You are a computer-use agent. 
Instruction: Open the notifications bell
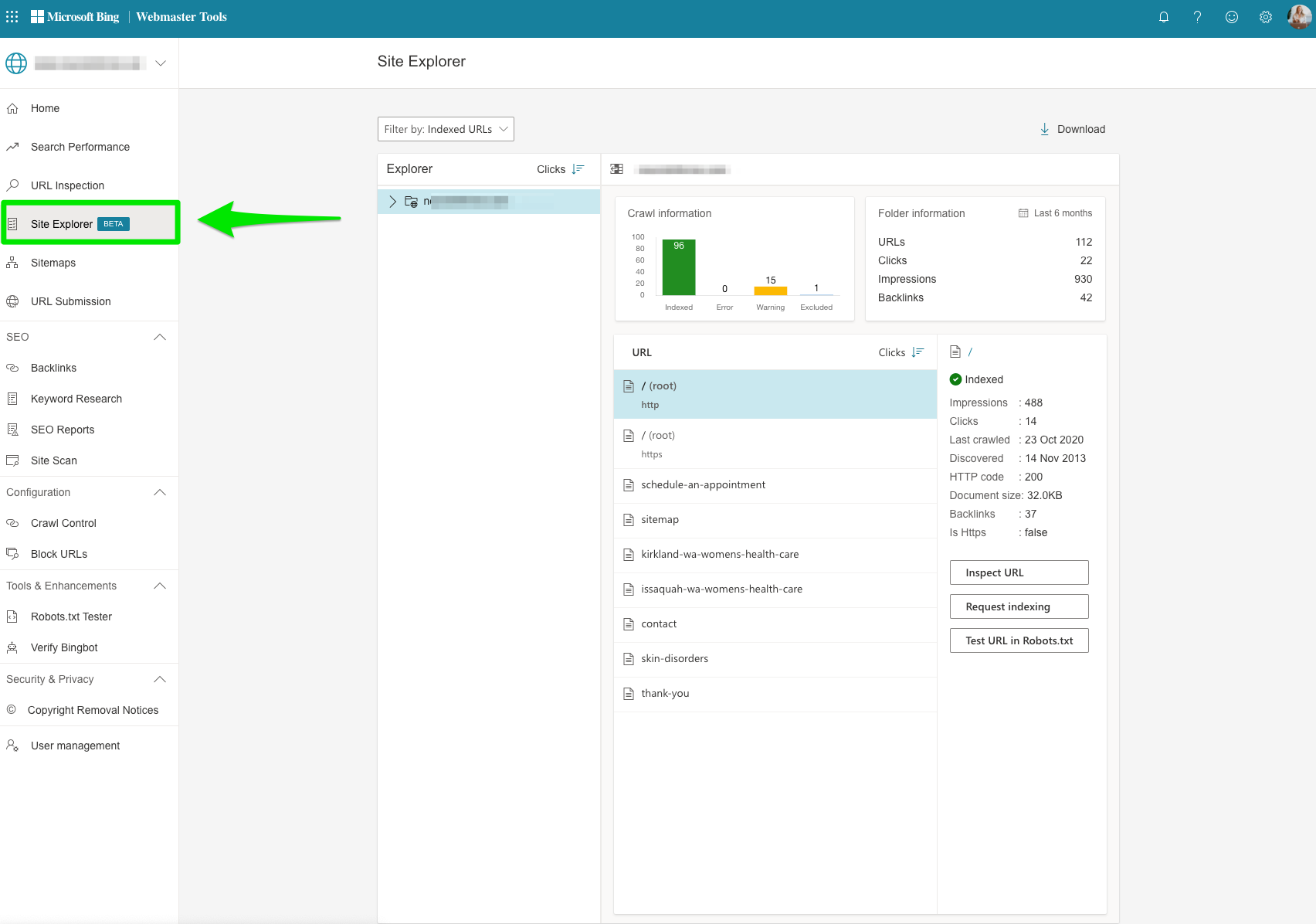[1163, 16]
